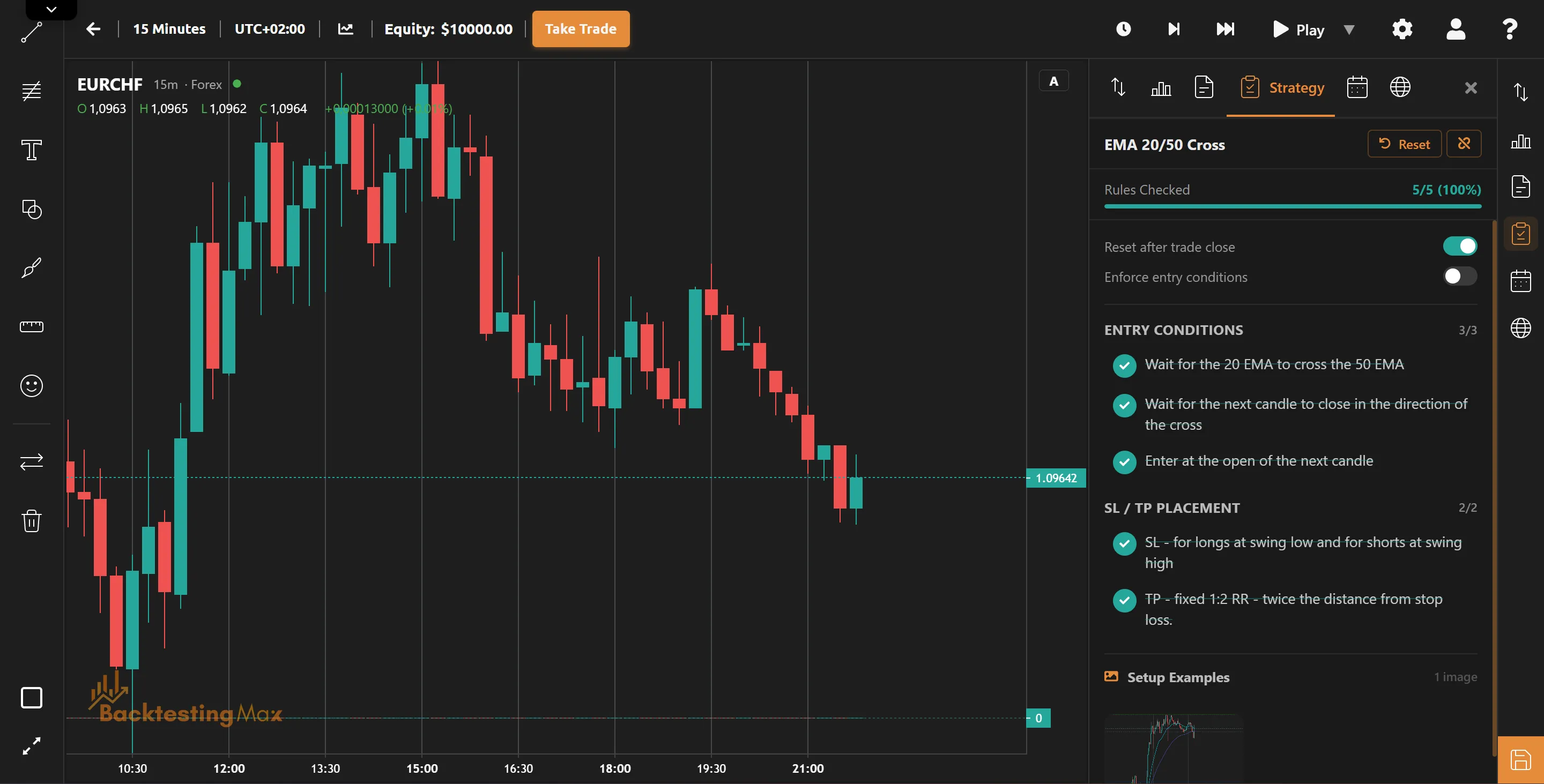The image size is (1544, 784).
Task: Open the Play speed dropdown arrow
Action: [1349, 29]
